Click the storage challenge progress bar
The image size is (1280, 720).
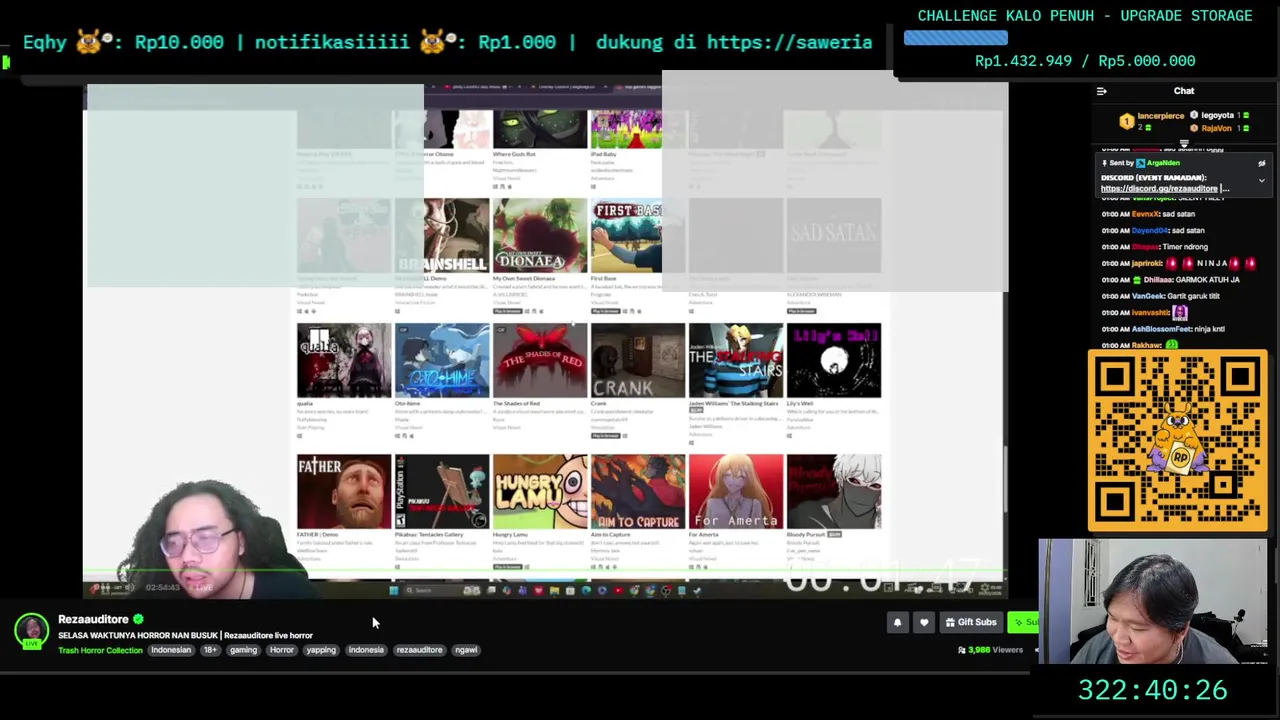(956, 38)
